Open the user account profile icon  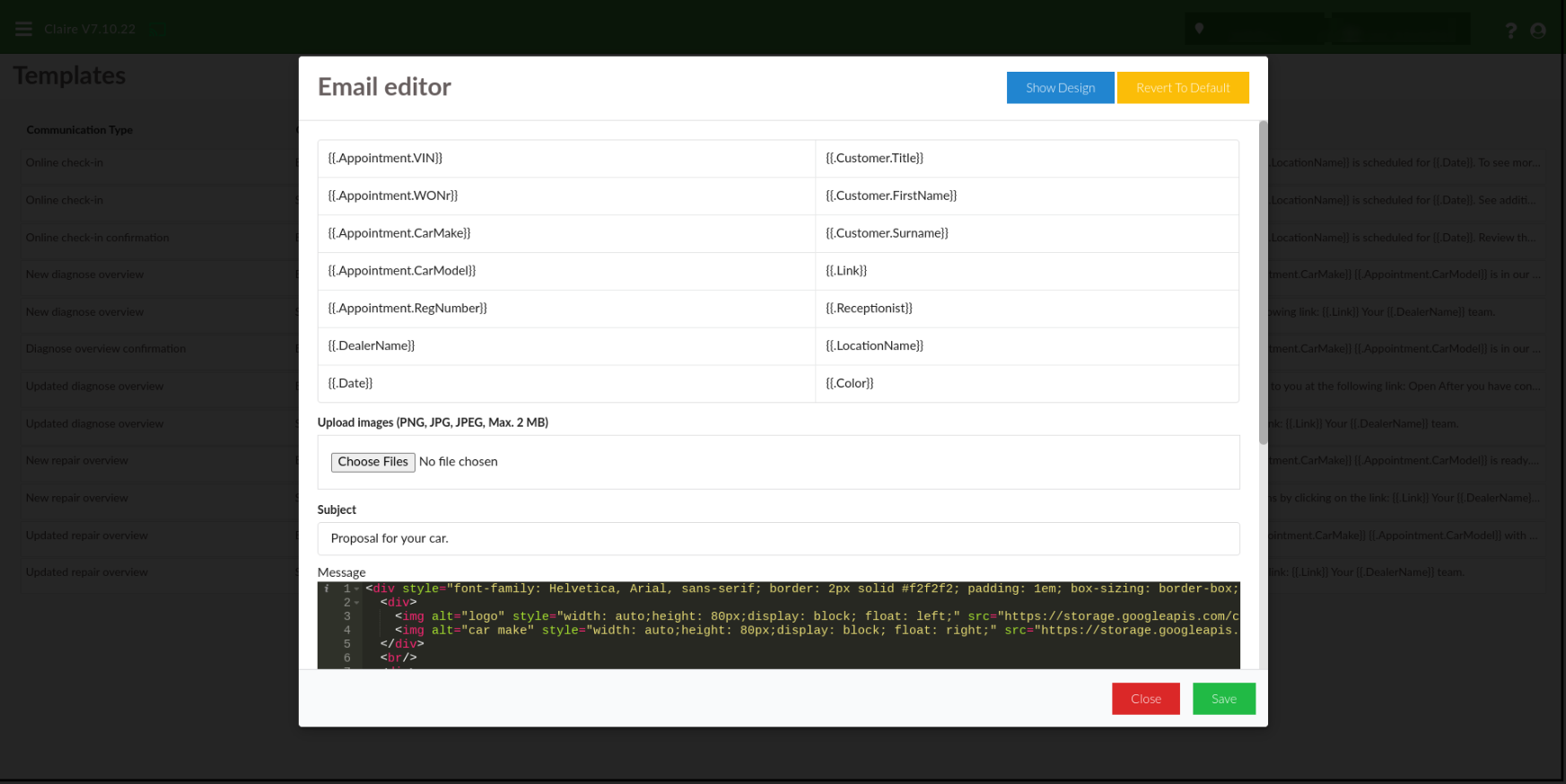1538,30
